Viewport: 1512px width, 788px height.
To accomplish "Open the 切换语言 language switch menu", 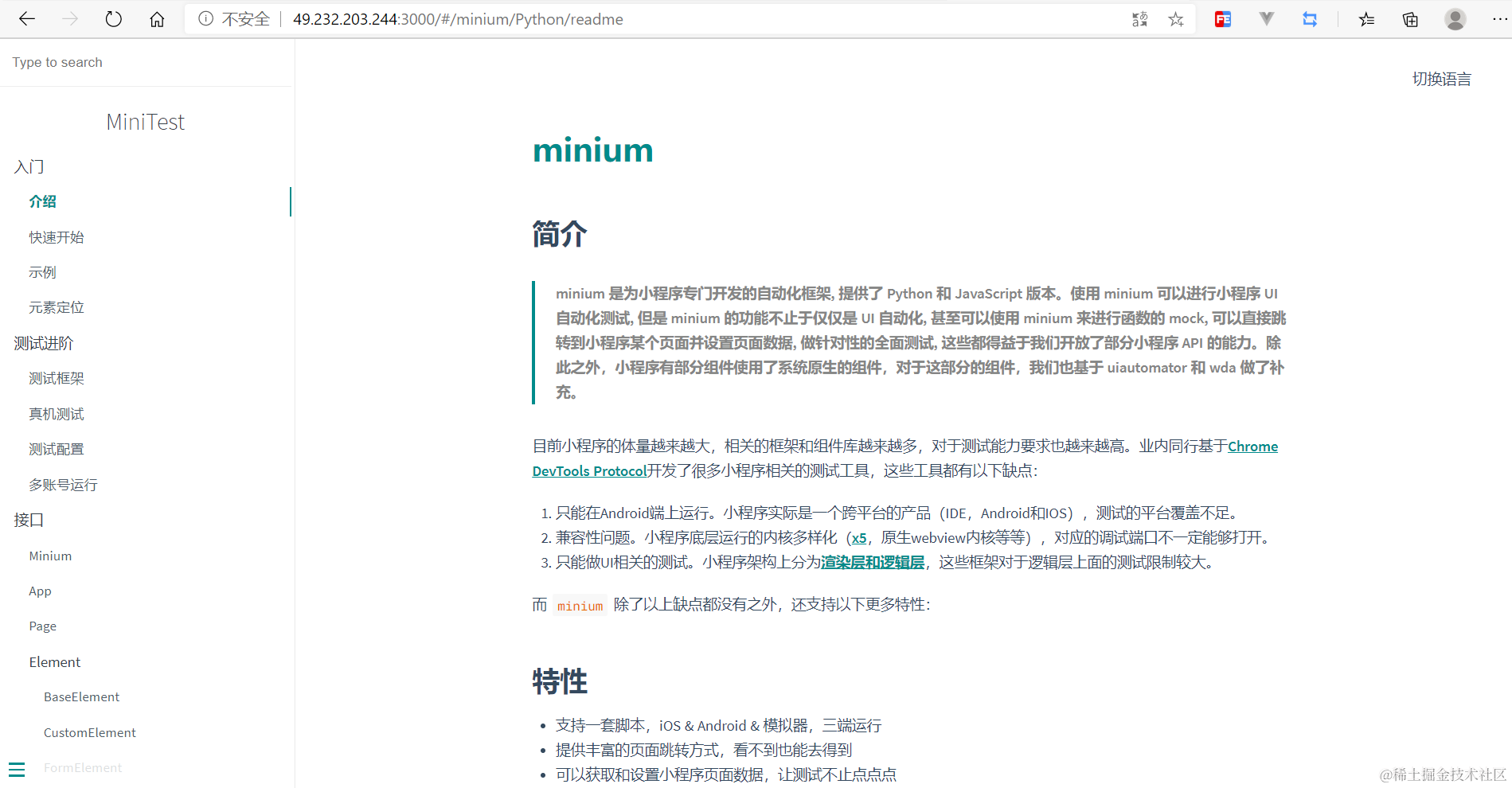I will 1441,79.
